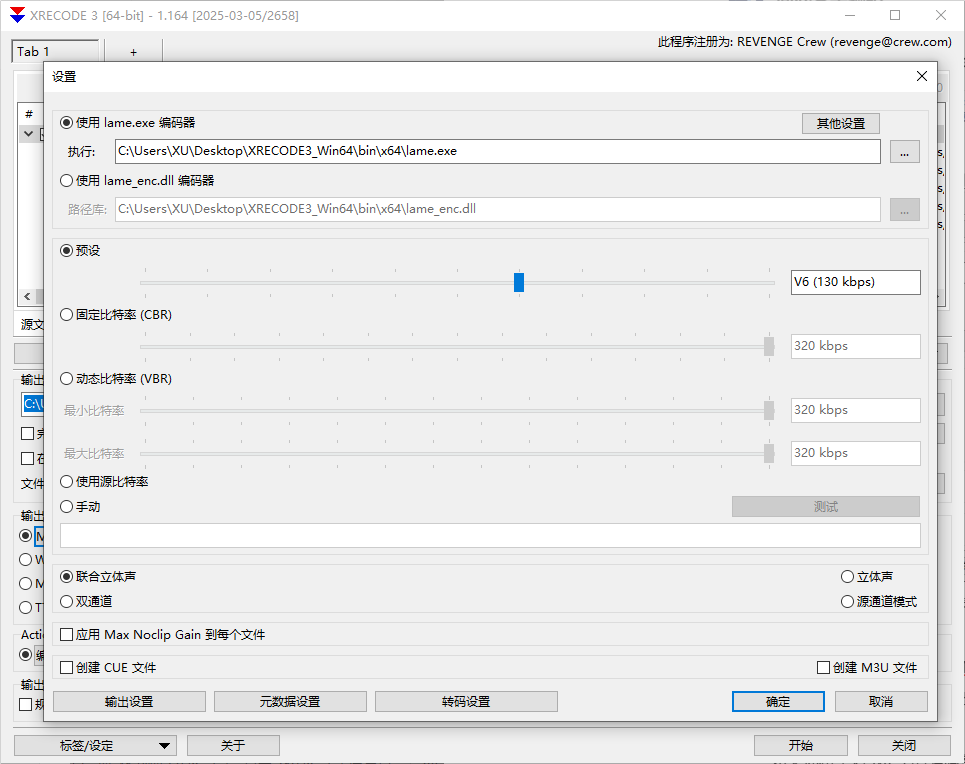Viewport: 965px width, 764px height.
Task: Select 动态比特率 (VBR) mode
Action: click(x=66, y=378)
